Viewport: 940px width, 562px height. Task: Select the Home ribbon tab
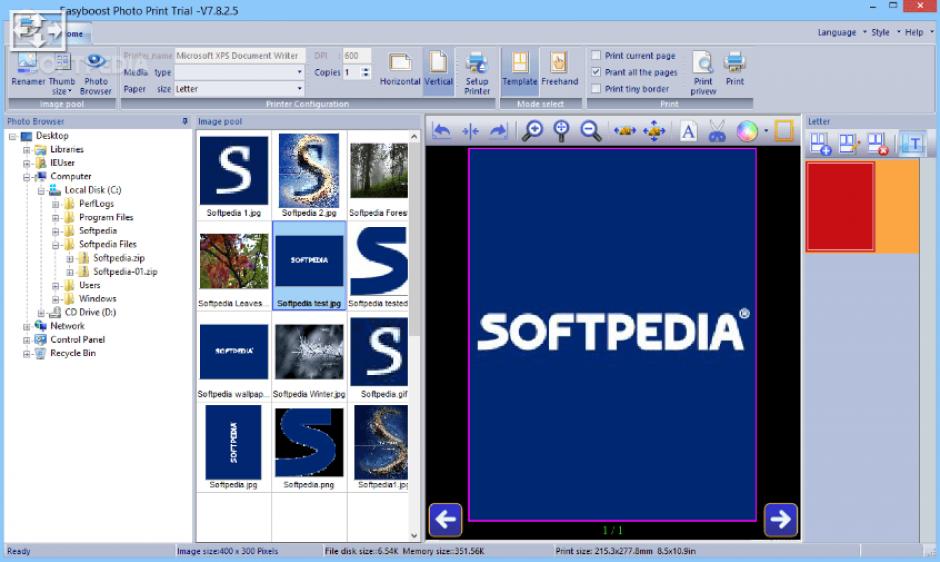pyautogui.click(x=75, y=34)
